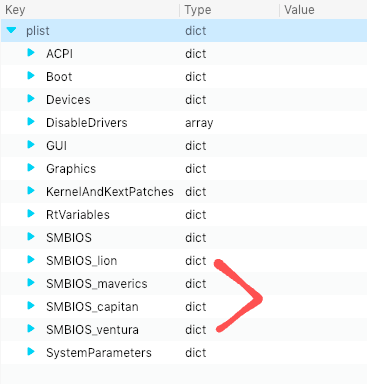
Task: Expand the SMBIOS_capitan row triangle
Action: (x=31, y=306)
